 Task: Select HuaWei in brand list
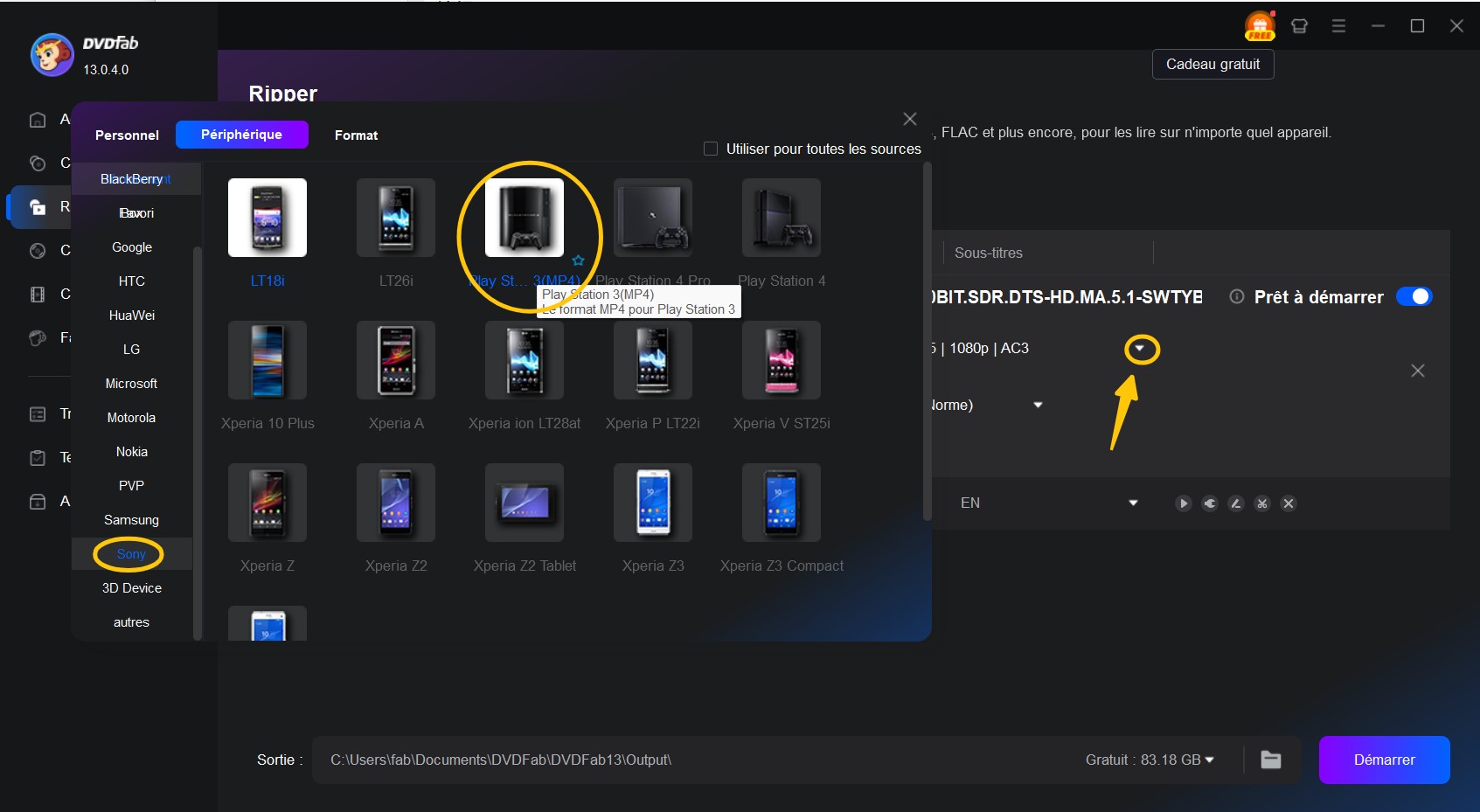click(x=132, y=316)
